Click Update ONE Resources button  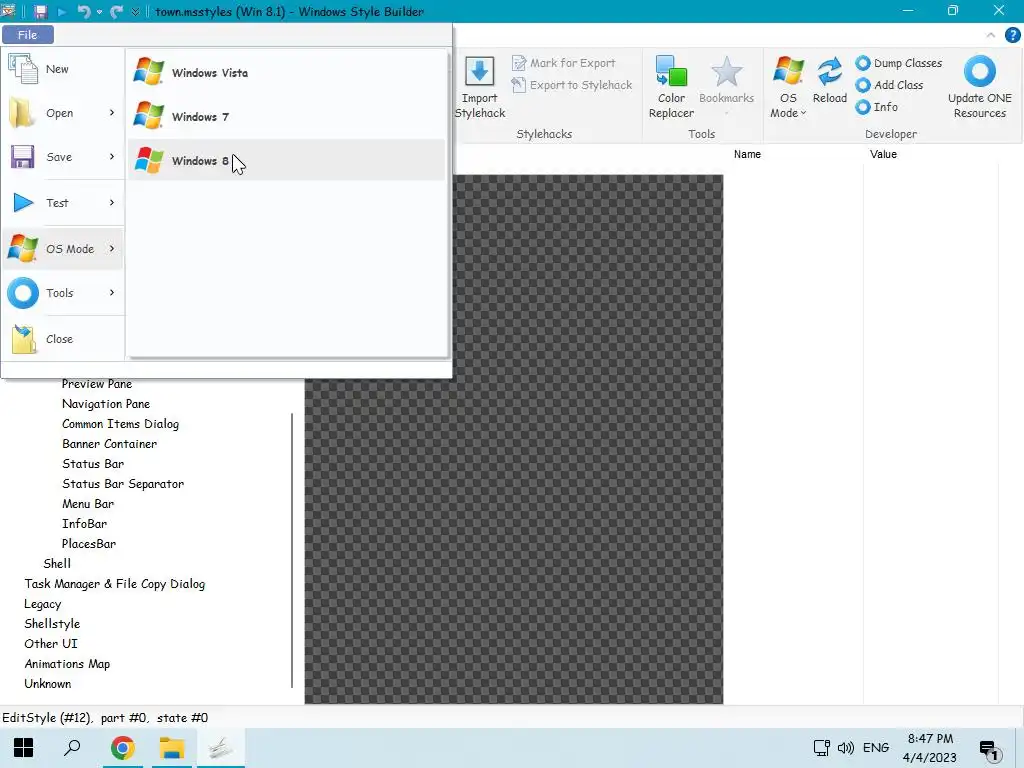(x=980, y=88)
